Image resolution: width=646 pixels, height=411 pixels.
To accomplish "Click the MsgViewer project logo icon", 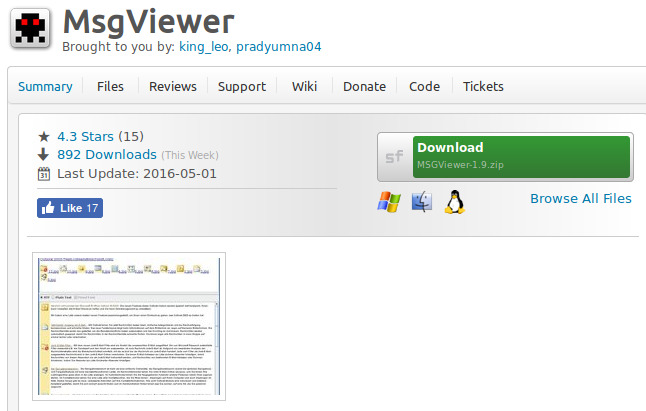I will pos(30,28).
